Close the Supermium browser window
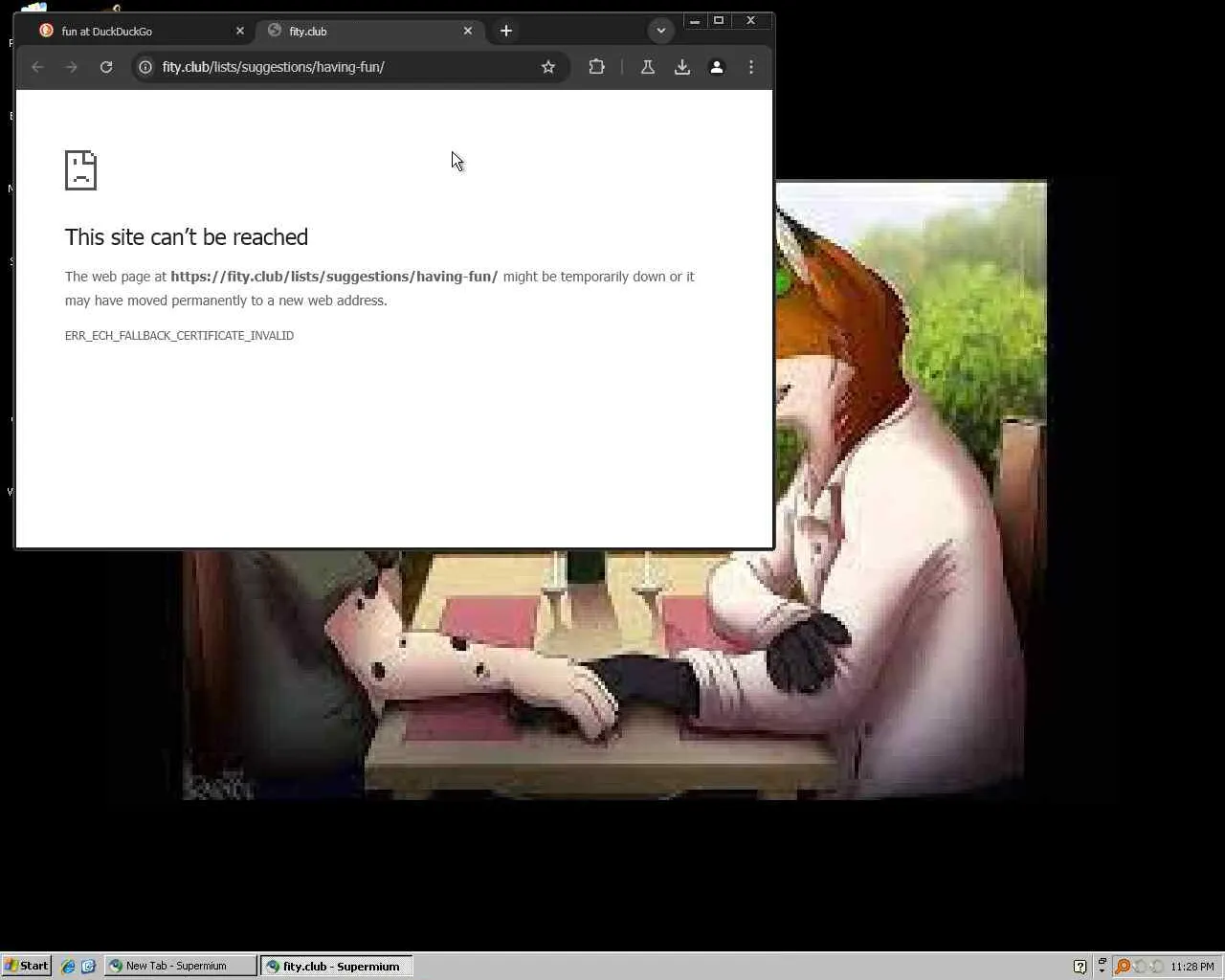The image size is (1225, 980). coord(751,20)
